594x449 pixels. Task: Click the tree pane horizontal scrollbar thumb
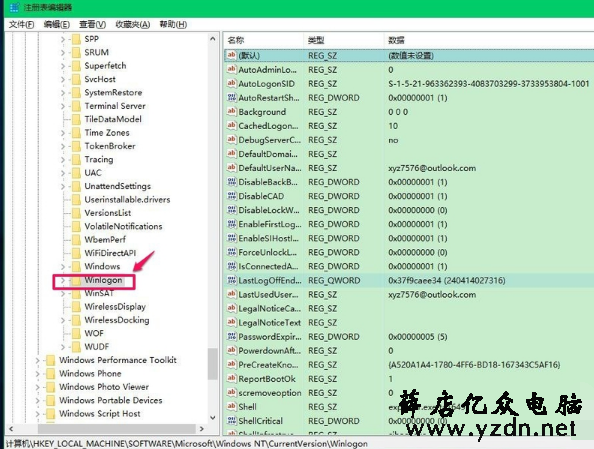tap(117, 429)
